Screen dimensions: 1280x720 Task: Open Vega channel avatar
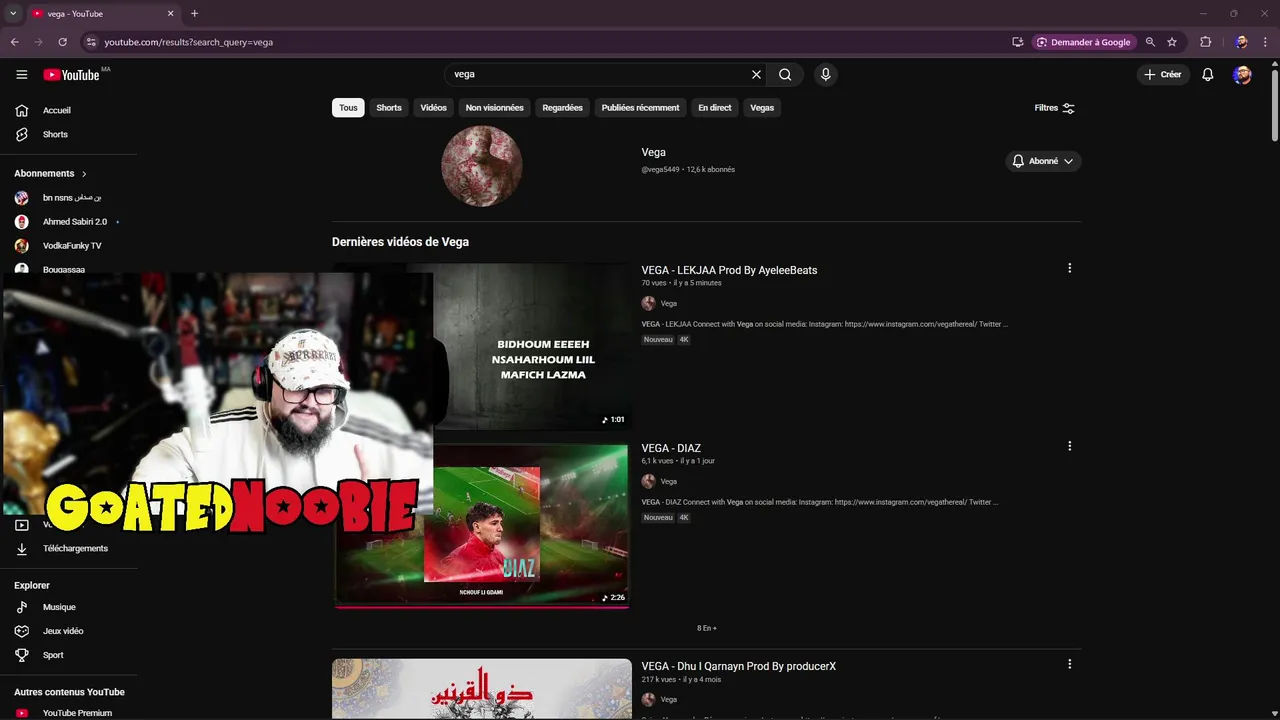(x=482, y=166)
